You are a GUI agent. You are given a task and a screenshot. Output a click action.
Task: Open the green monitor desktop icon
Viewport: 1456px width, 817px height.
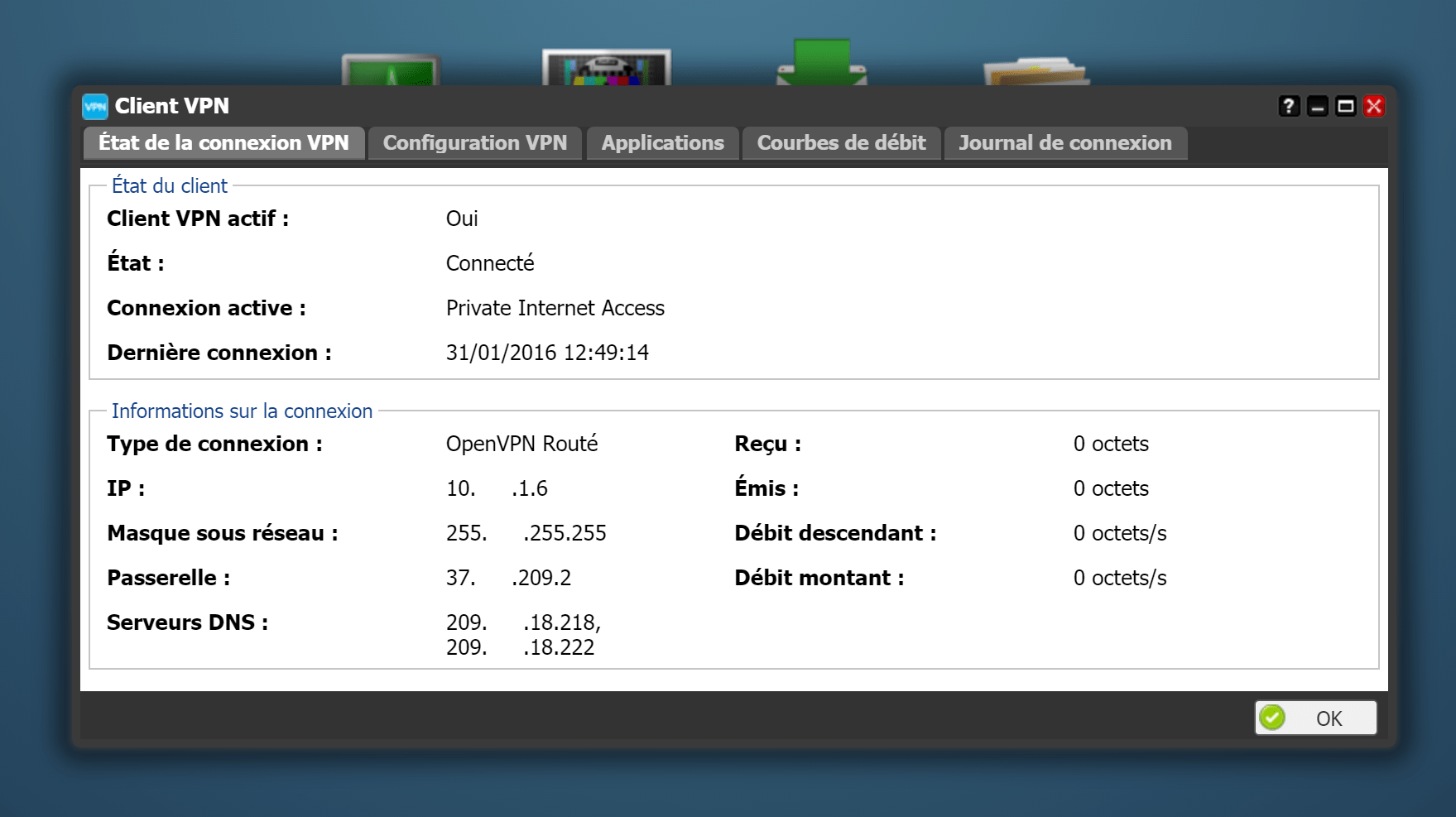(x=392, y=70)
